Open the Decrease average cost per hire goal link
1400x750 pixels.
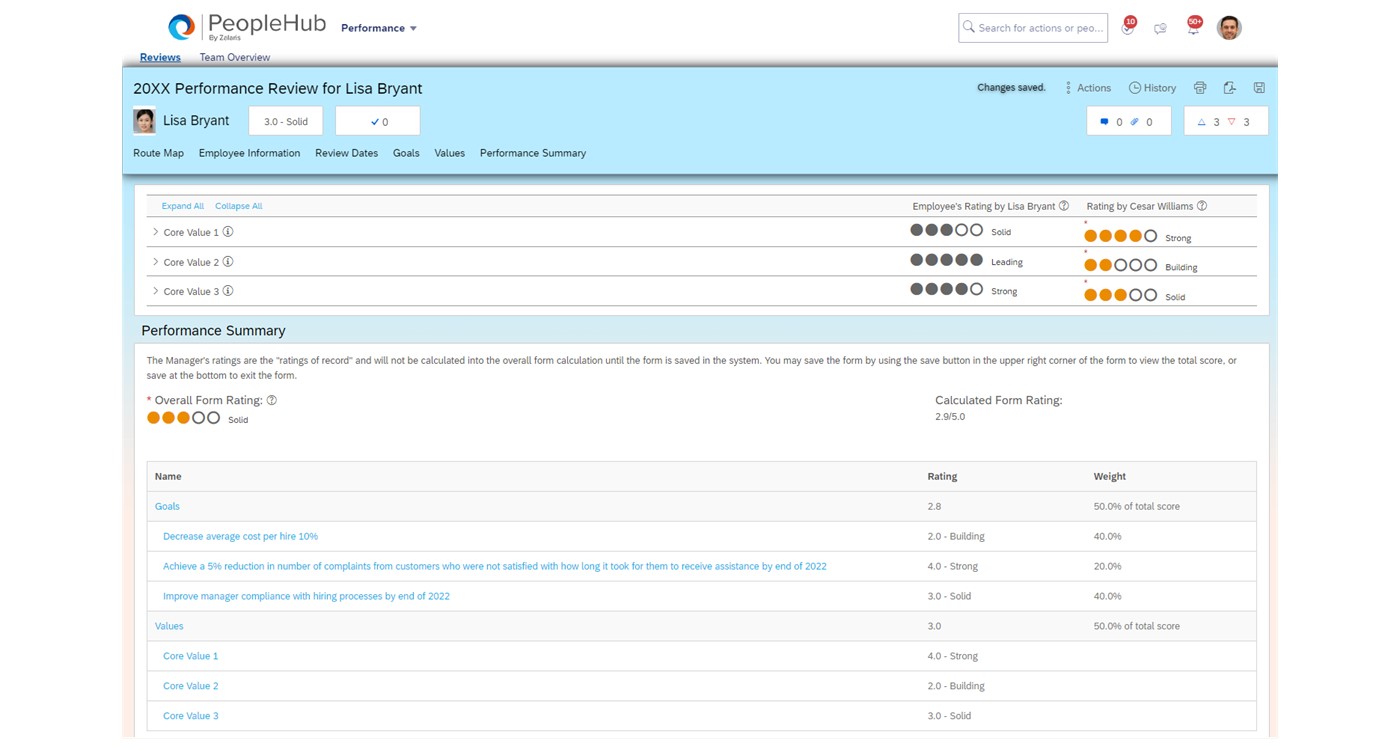pyautogui.click(x=240, y=536)
